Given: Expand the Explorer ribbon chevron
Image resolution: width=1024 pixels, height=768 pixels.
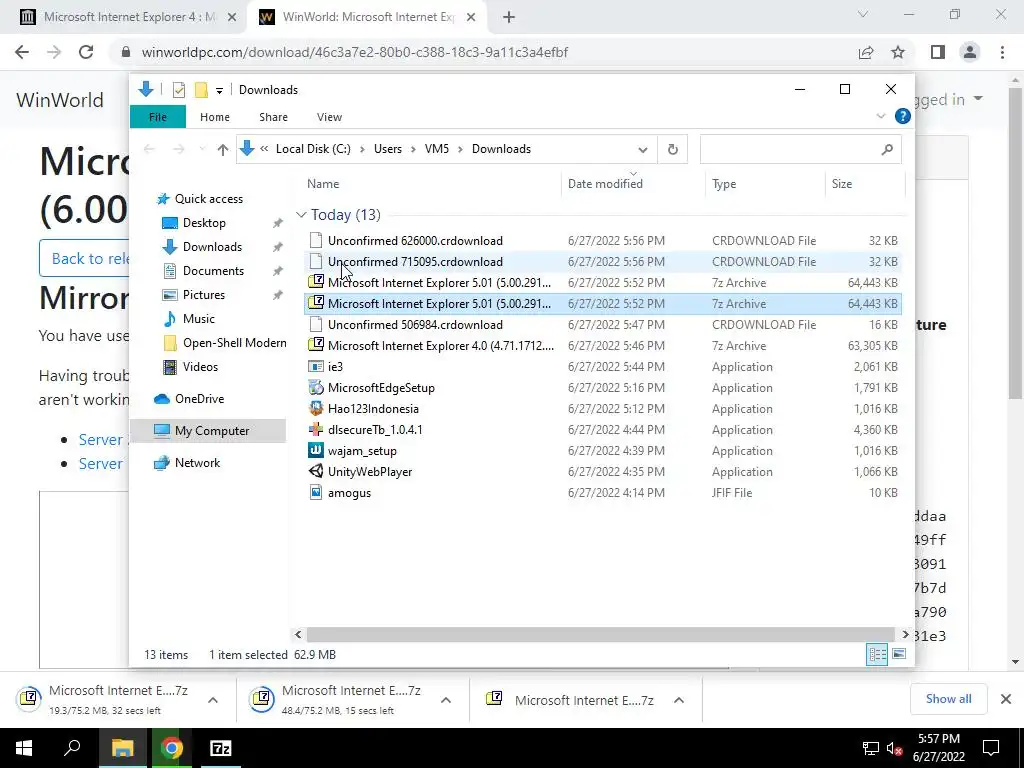Looking at the screenshot, I should [880, 116].
